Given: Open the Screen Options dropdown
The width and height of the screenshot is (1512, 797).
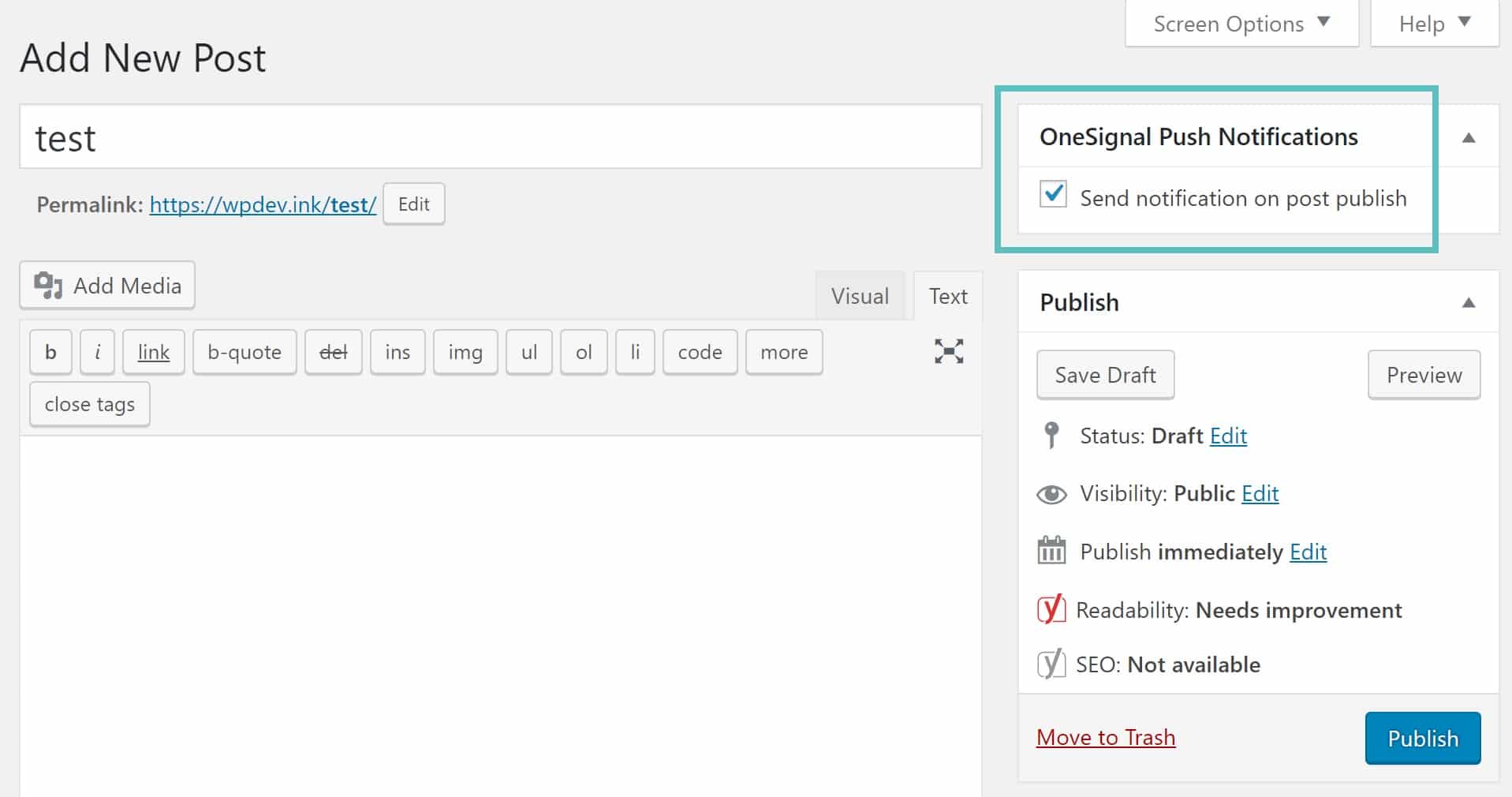Looking at the screenshot, I should [x=1240, y=23].
